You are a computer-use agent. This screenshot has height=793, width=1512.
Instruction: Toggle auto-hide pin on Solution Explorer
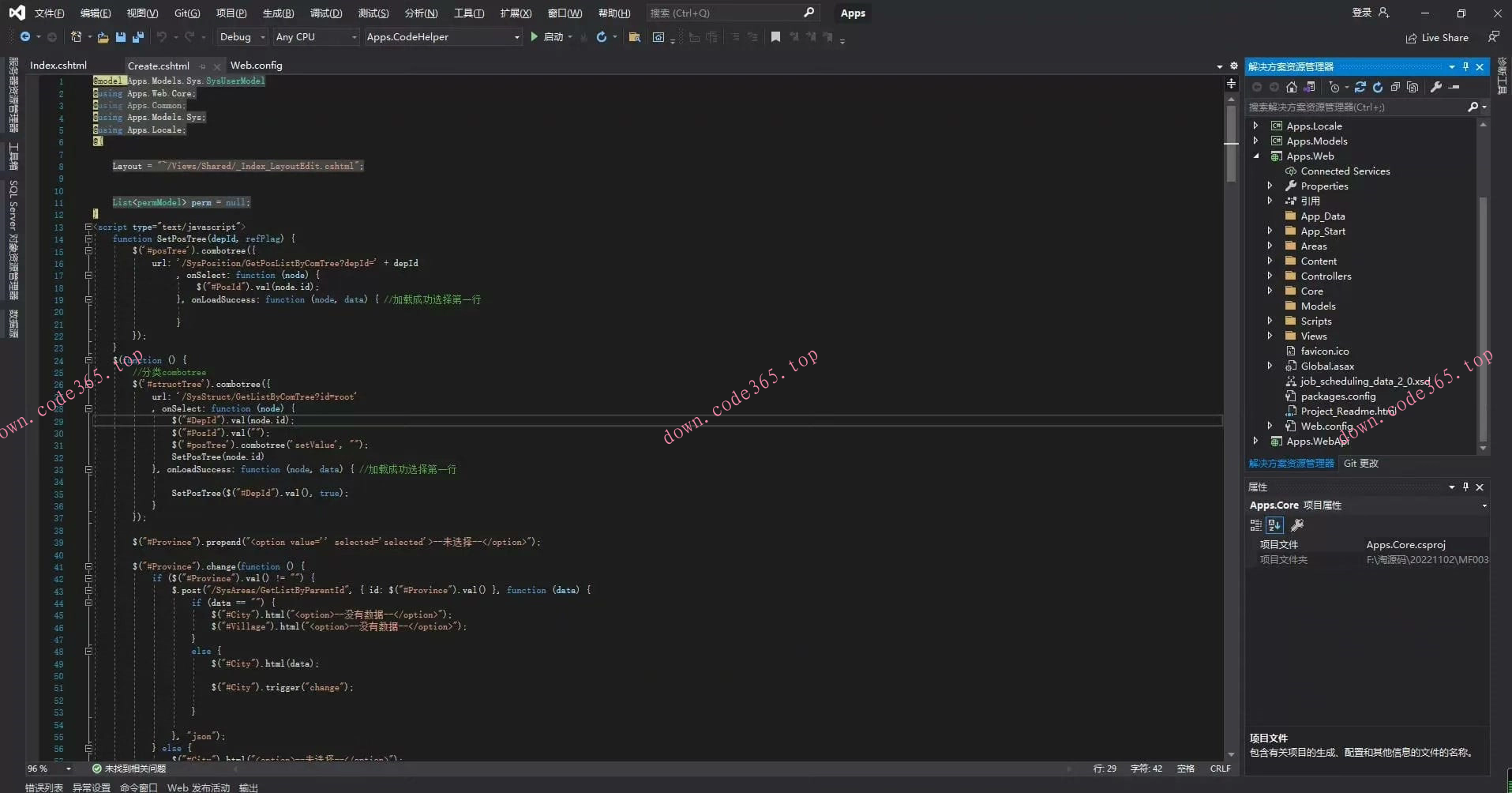(1465, 67)
